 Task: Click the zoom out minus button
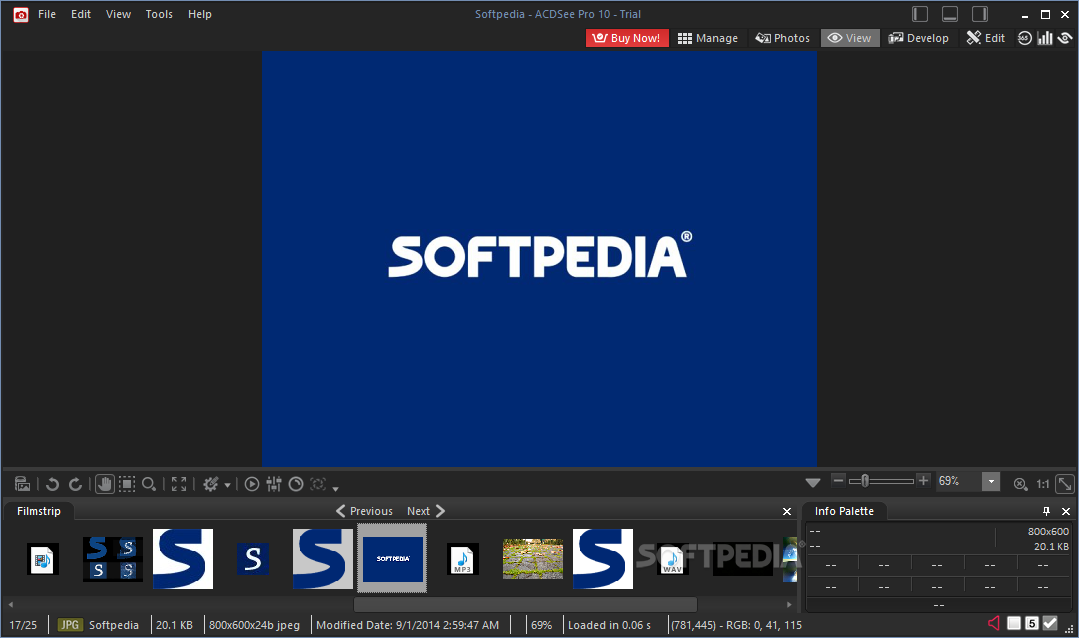[838, 480]
